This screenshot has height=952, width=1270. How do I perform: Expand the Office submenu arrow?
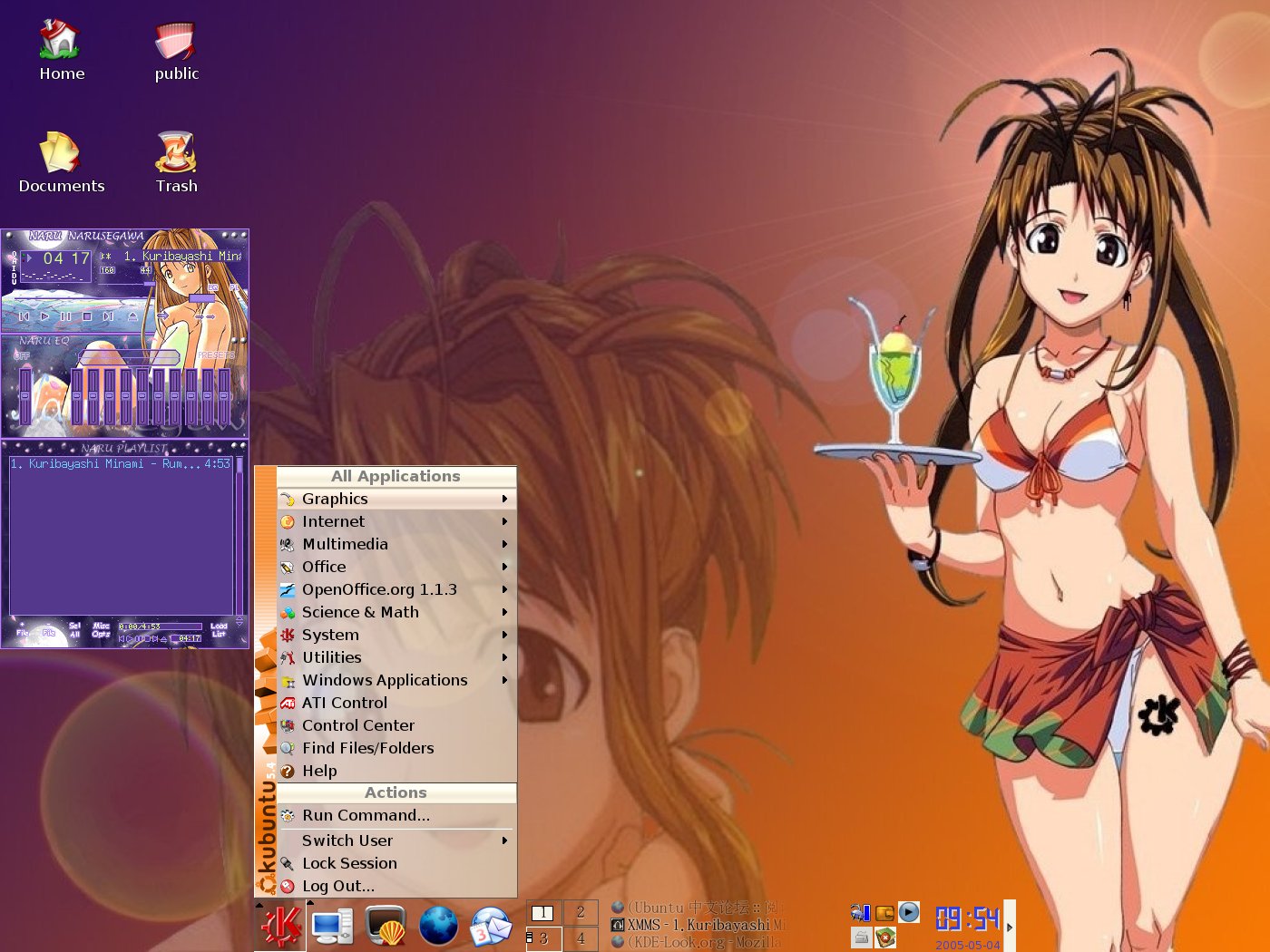pyautogui.click(x=505, y=567)
